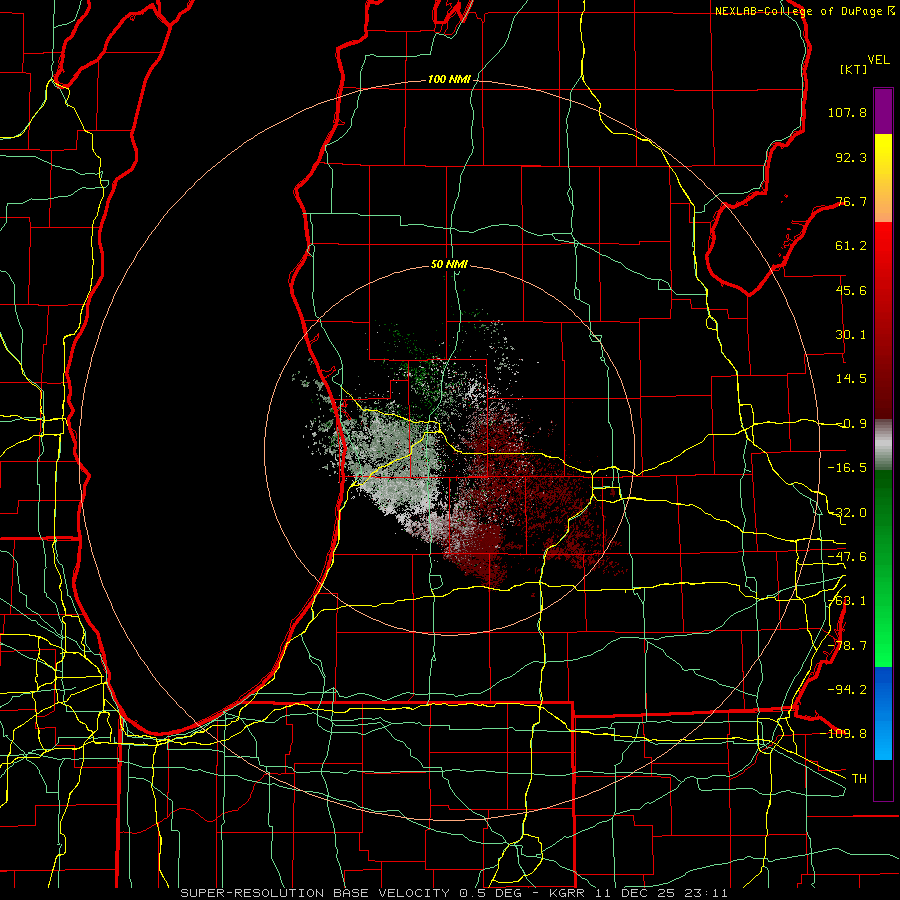The width and height of the screenshot is (900, 900).
Task: Select the -47.6 legend value
Action: 847,557
